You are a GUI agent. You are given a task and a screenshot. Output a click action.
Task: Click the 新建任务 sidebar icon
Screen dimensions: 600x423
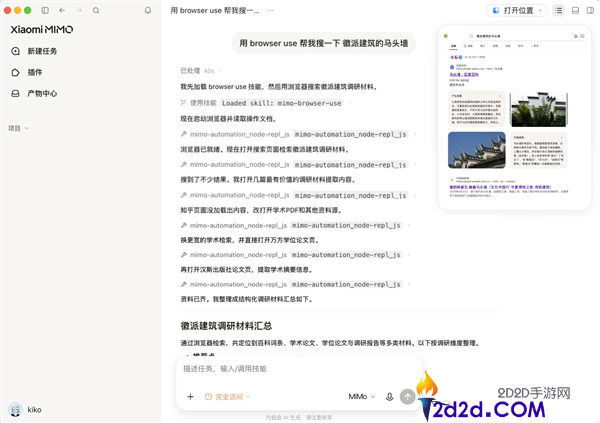[x=15, y=51]
